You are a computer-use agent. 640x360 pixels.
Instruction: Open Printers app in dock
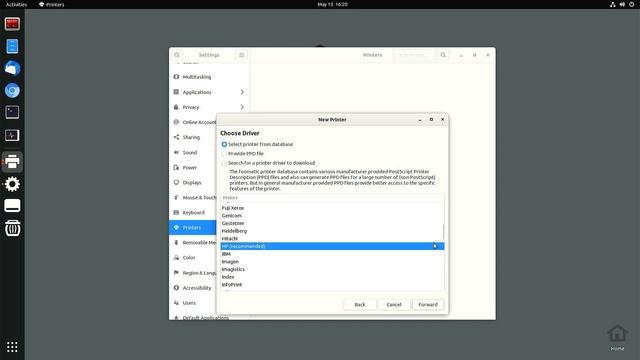point(12,162)
